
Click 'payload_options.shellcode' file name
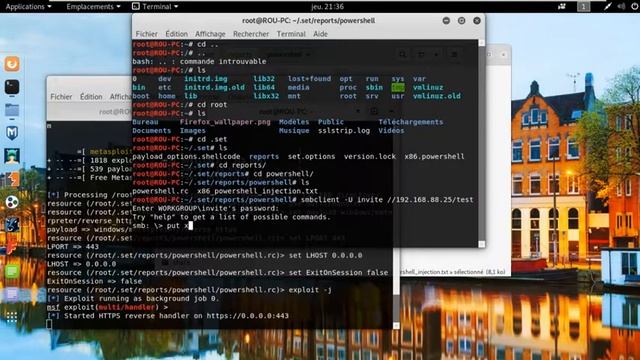pyautogui.click(x=186, y=156)
